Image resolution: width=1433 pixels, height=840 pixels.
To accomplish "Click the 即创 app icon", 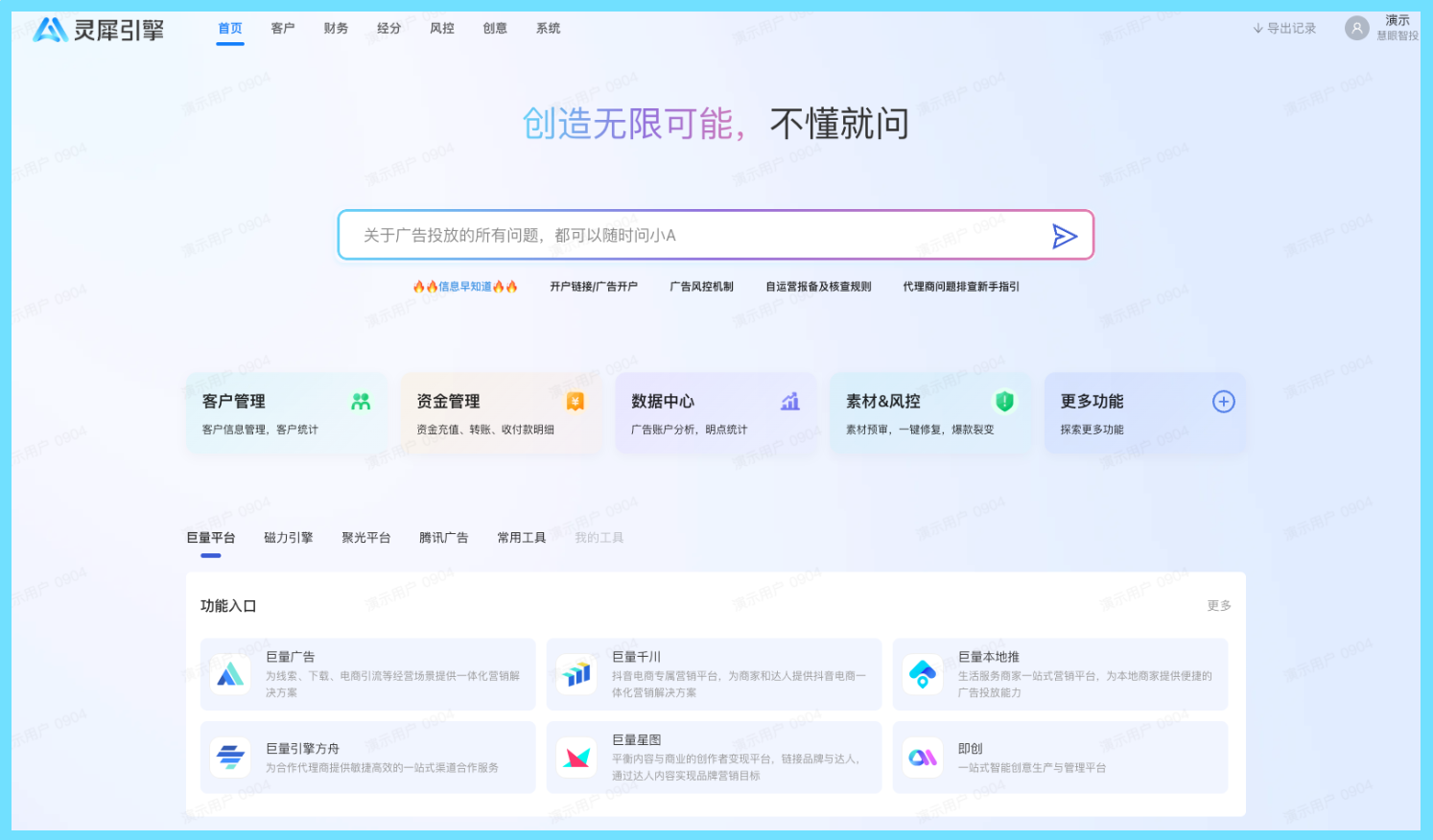I will tap(923, 758).
